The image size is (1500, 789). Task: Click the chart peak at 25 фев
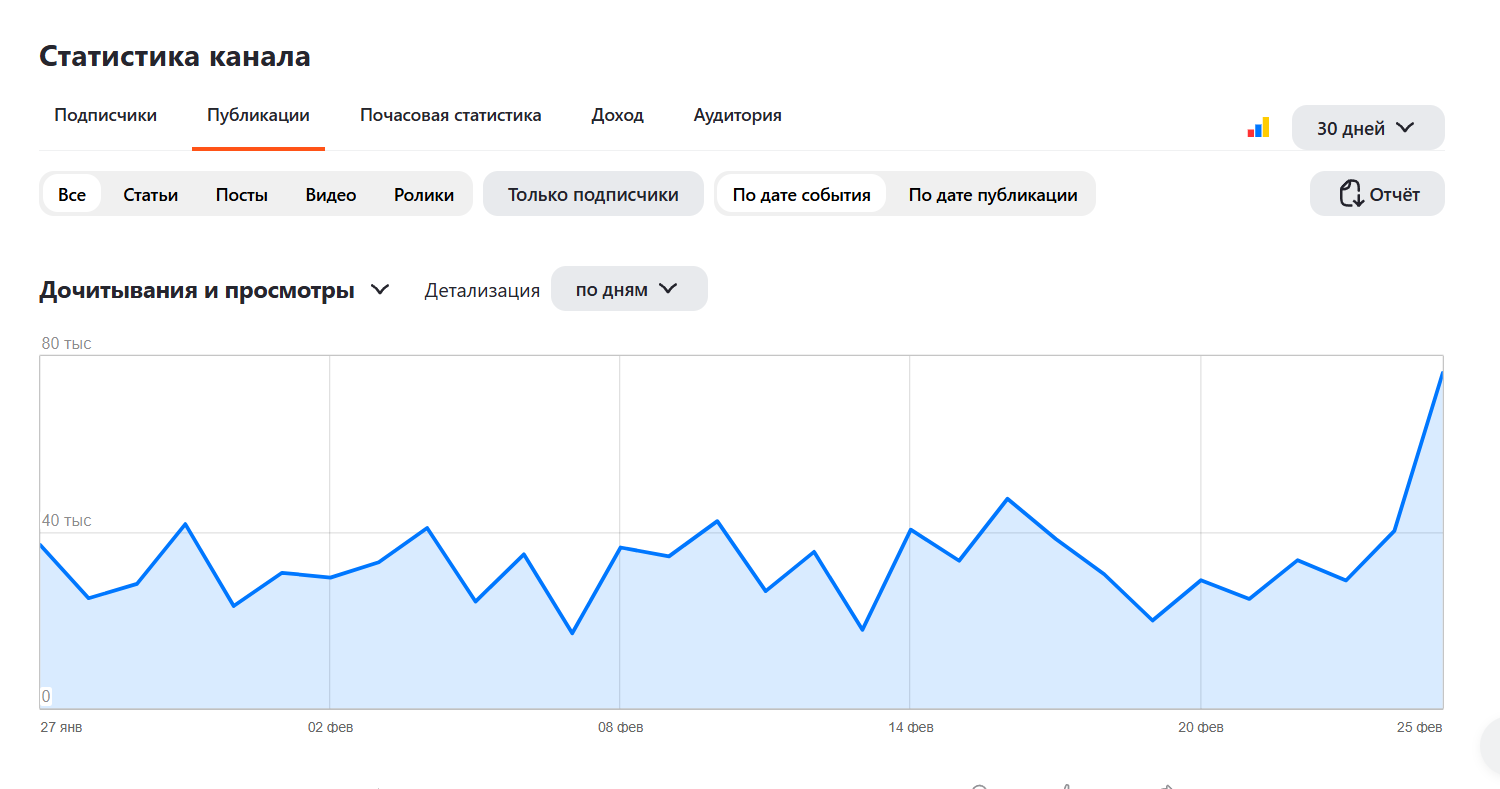point(1441,373)
